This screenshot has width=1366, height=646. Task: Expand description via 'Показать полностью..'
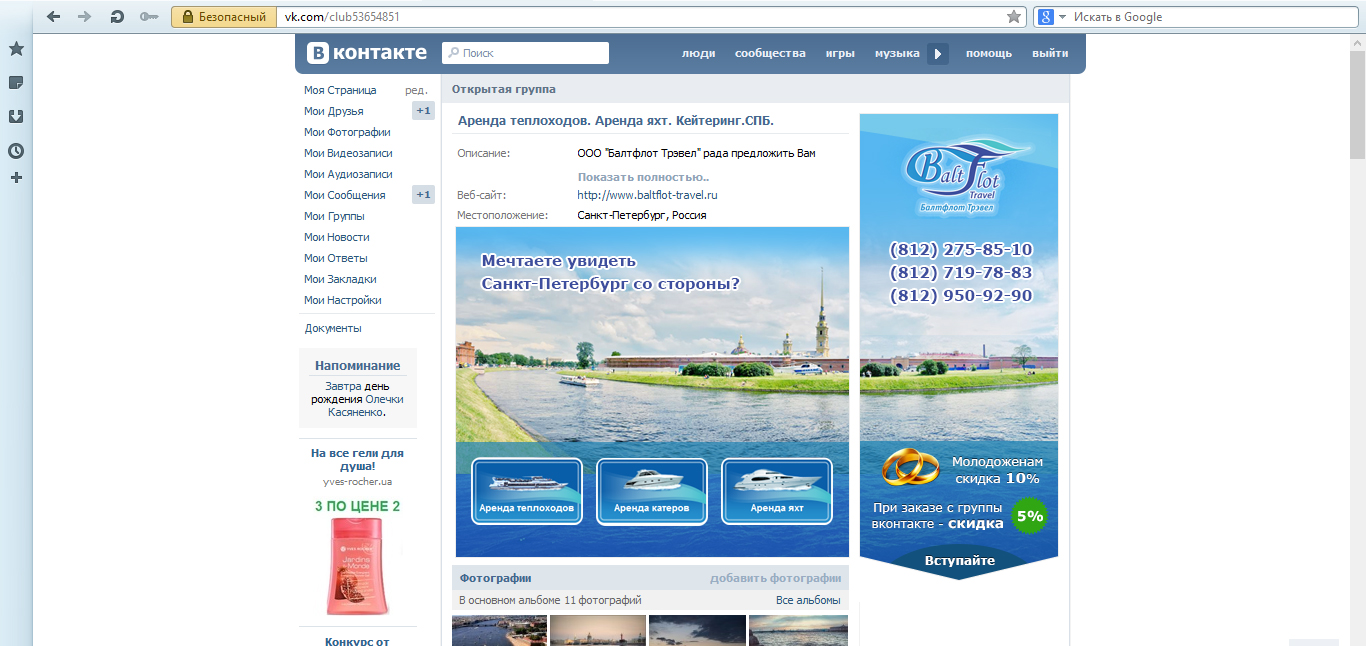point(643,177)
